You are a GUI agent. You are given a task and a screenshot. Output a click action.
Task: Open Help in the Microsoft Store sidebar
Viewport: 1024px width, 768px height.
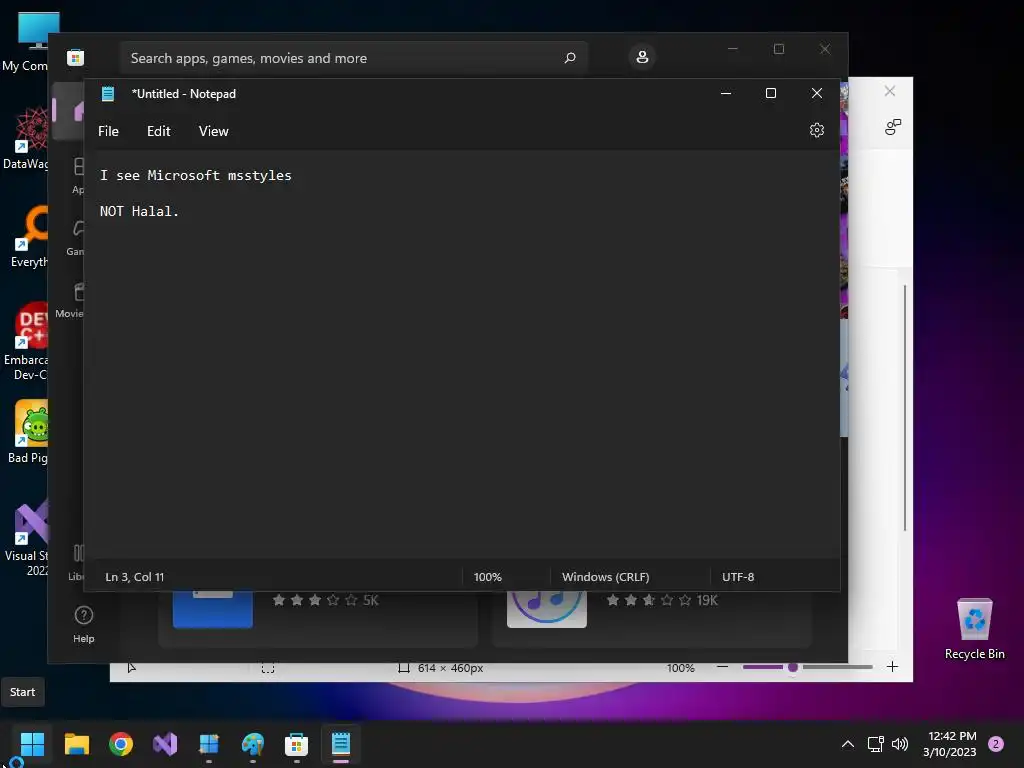(84, 624)
